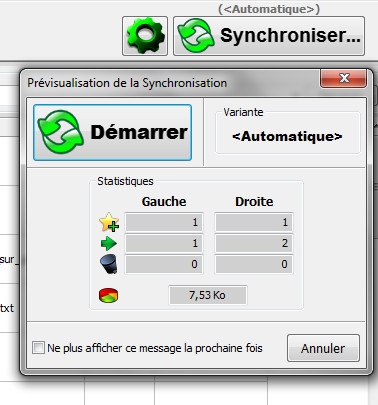This screenshot has width=378, height=405.
Task: Click the star-plus create items icon
Action: 109,222
